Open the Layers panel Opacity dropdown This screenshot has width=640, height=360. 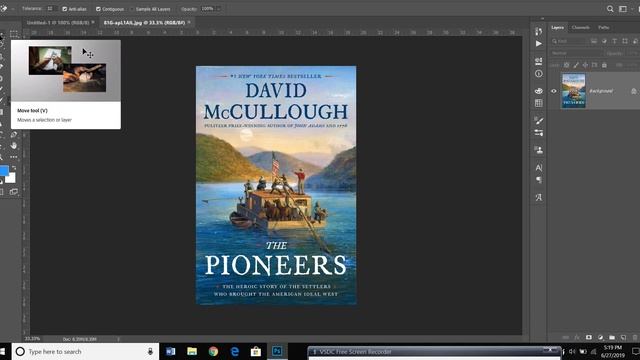pyautogui.click(x=633, y=53)
